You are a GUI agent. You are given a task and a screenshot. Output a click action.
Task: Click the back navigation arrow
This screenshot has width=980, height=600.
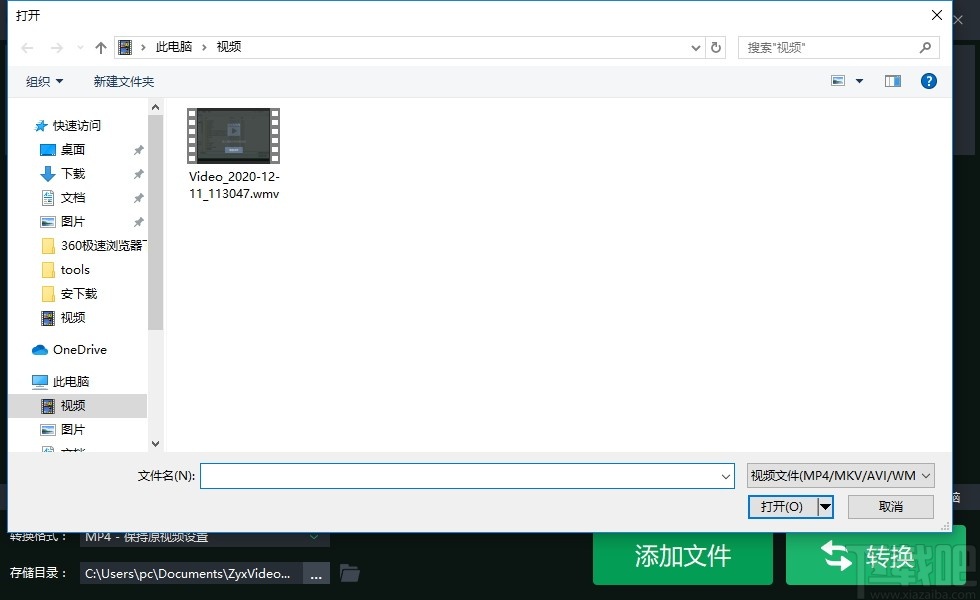pyautogui.click(x=26, y=47)
